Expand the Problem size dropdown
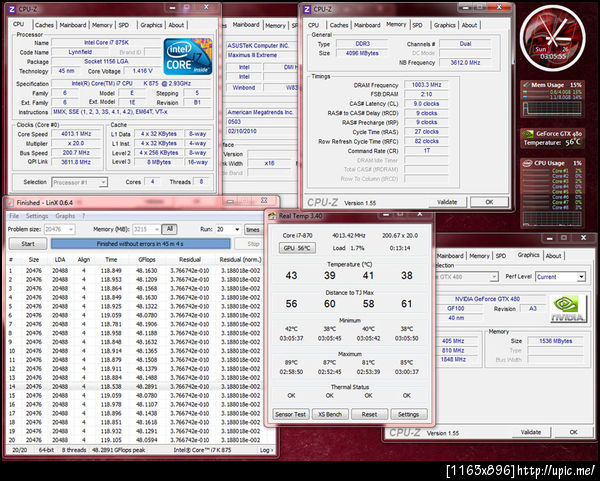The height and width of the screenshot is (481, 600). click(59, 229)
